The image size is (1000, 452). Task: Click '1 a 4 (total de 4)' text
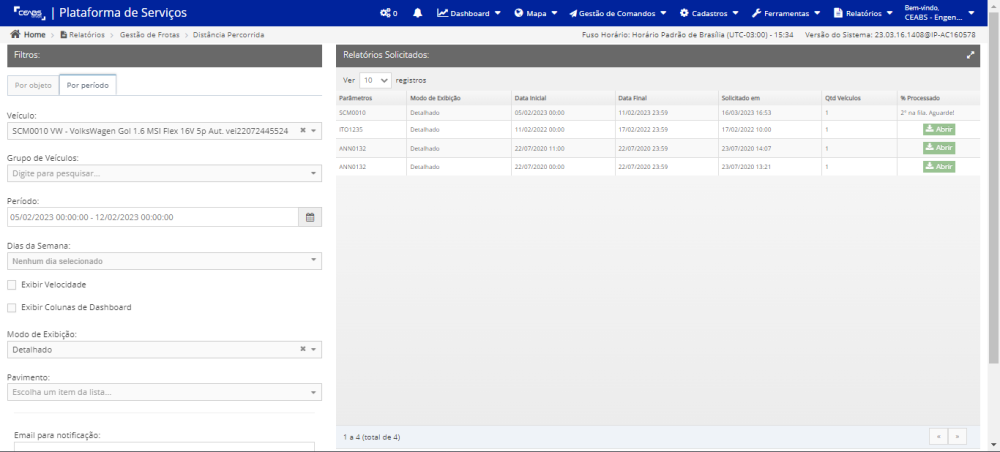click(371, 437)
